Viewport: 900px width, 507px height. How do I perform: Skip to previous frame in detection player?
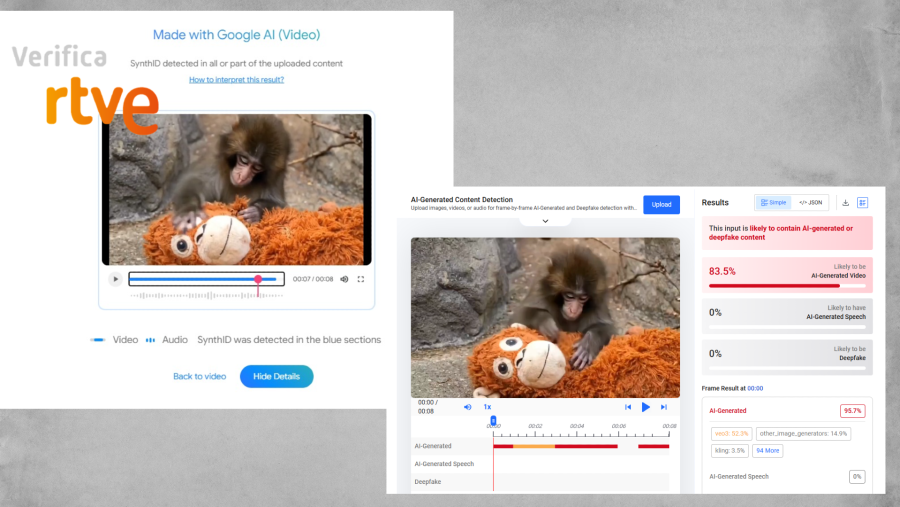[x=628, y=407]
